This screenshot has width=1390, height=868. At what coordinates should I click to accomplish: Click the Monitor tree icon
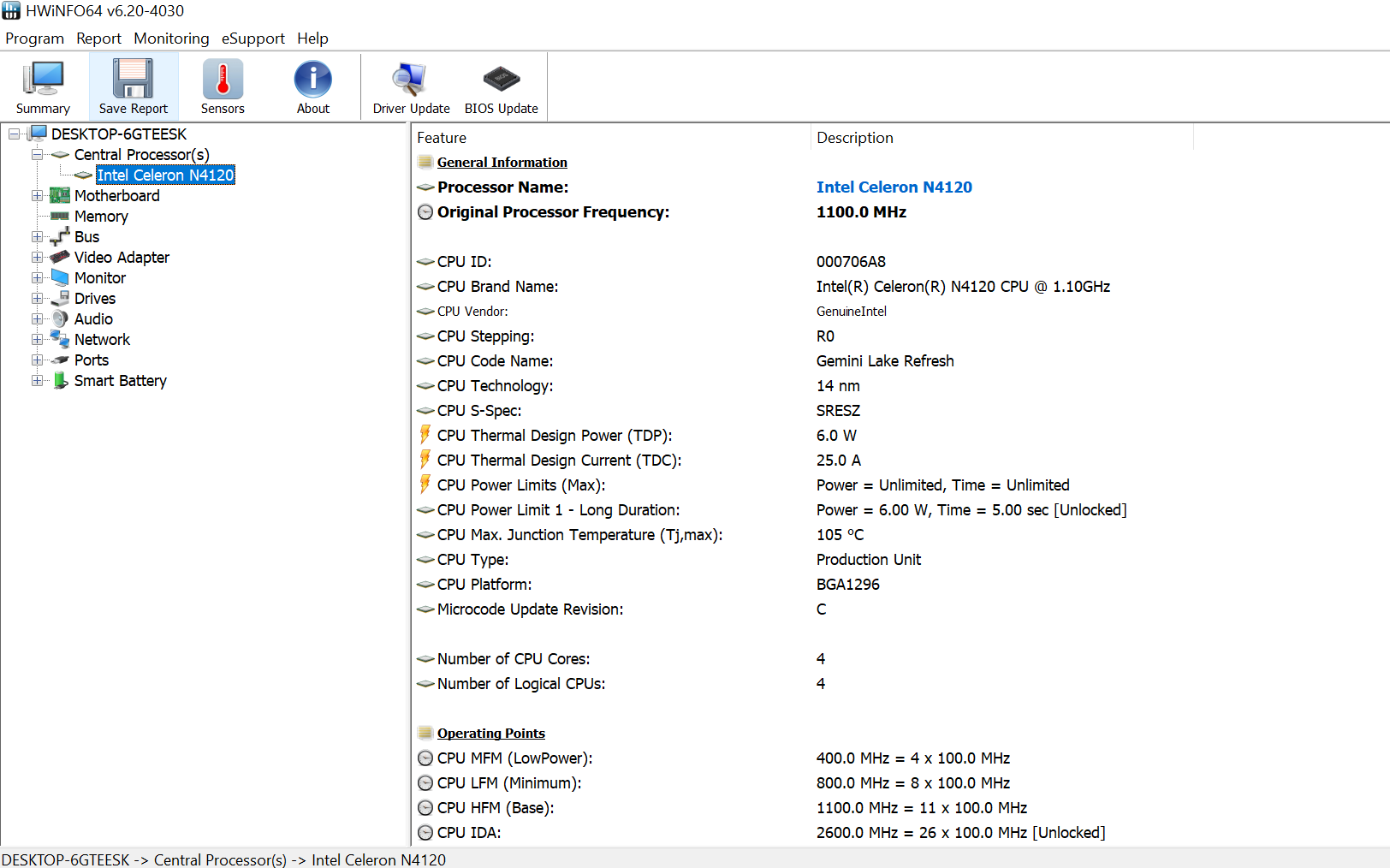pyautogui.click(x=60, y=277)
